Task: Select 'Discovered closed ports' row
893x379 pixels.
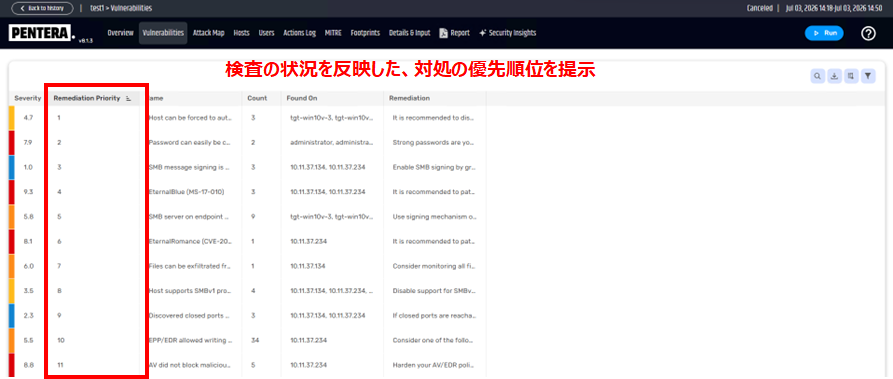Action: (x=189, y=315)
